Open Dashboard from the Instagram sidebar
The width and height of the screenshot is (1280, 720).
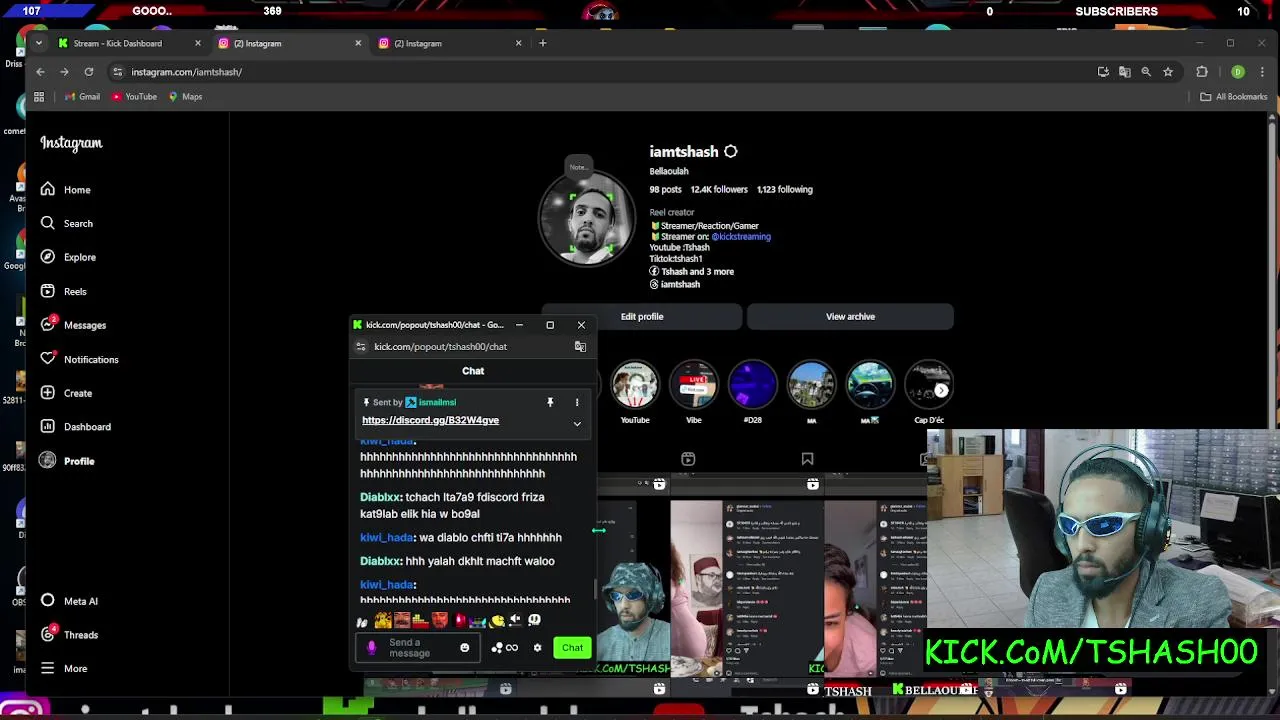coord(75,427)
